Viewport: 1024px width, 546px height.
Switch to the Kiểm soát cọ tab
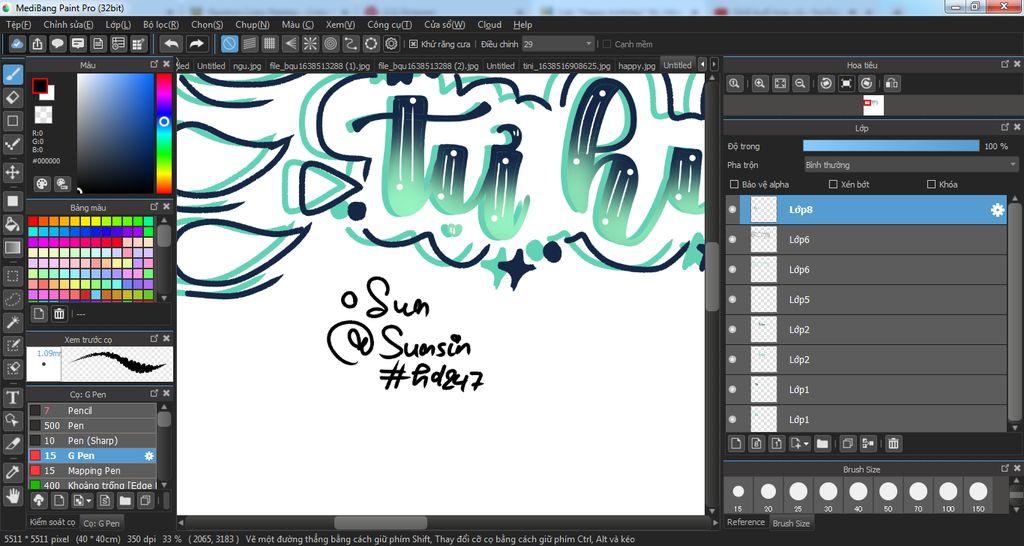click(52, 522)
